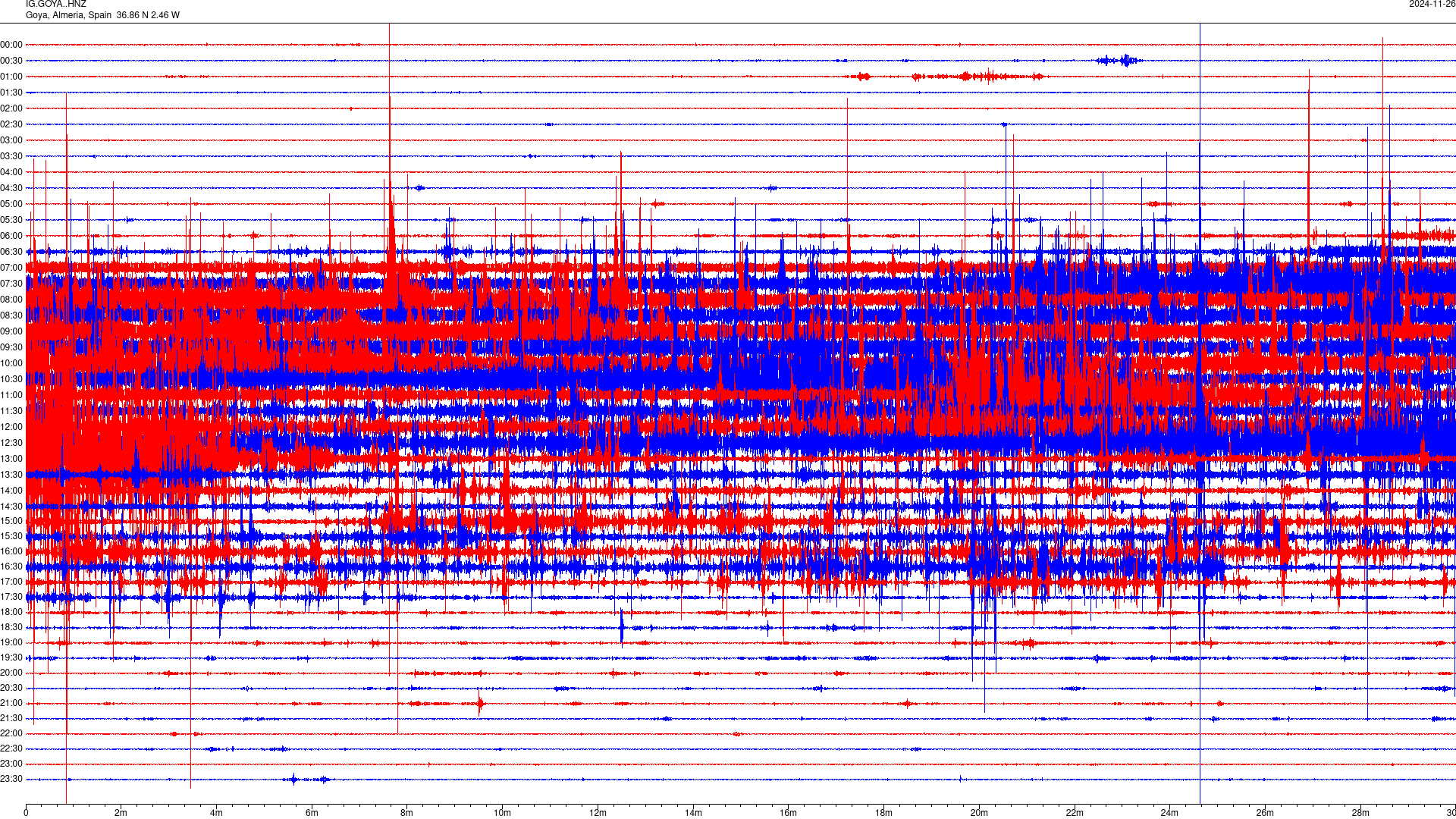Select the 03:00 time row label
The height and width of the screenshot is (819, 1456).
tap(11, 140)
